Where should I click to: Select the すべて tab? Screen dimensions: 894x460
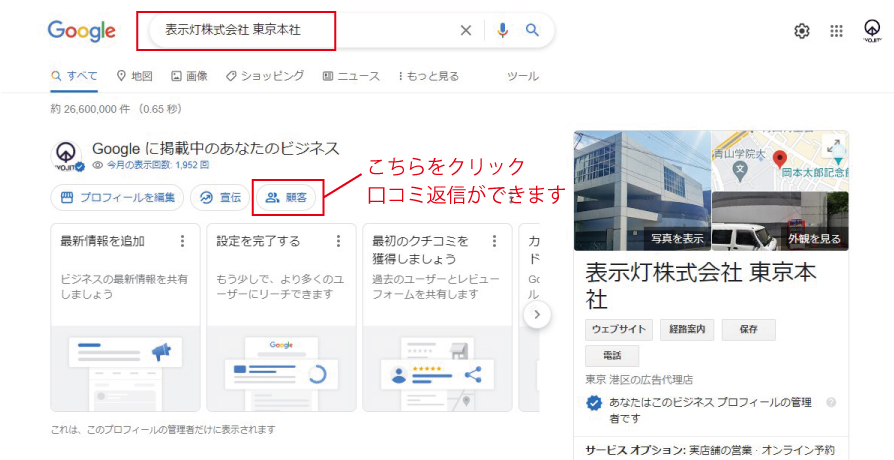pos(74,76)
